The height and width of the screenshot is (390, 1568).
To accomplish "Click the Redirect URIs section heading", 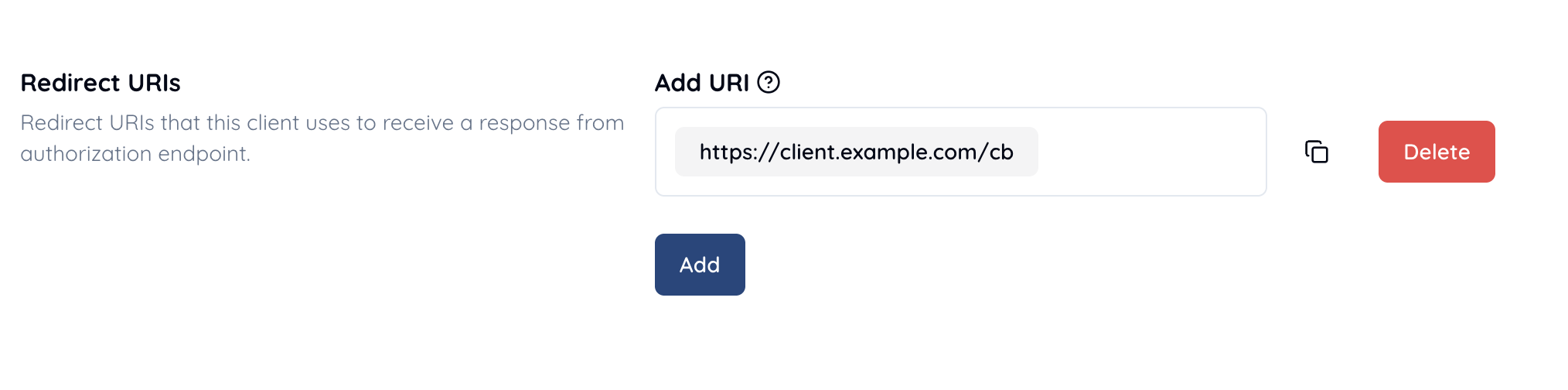I will coord(101,83).
